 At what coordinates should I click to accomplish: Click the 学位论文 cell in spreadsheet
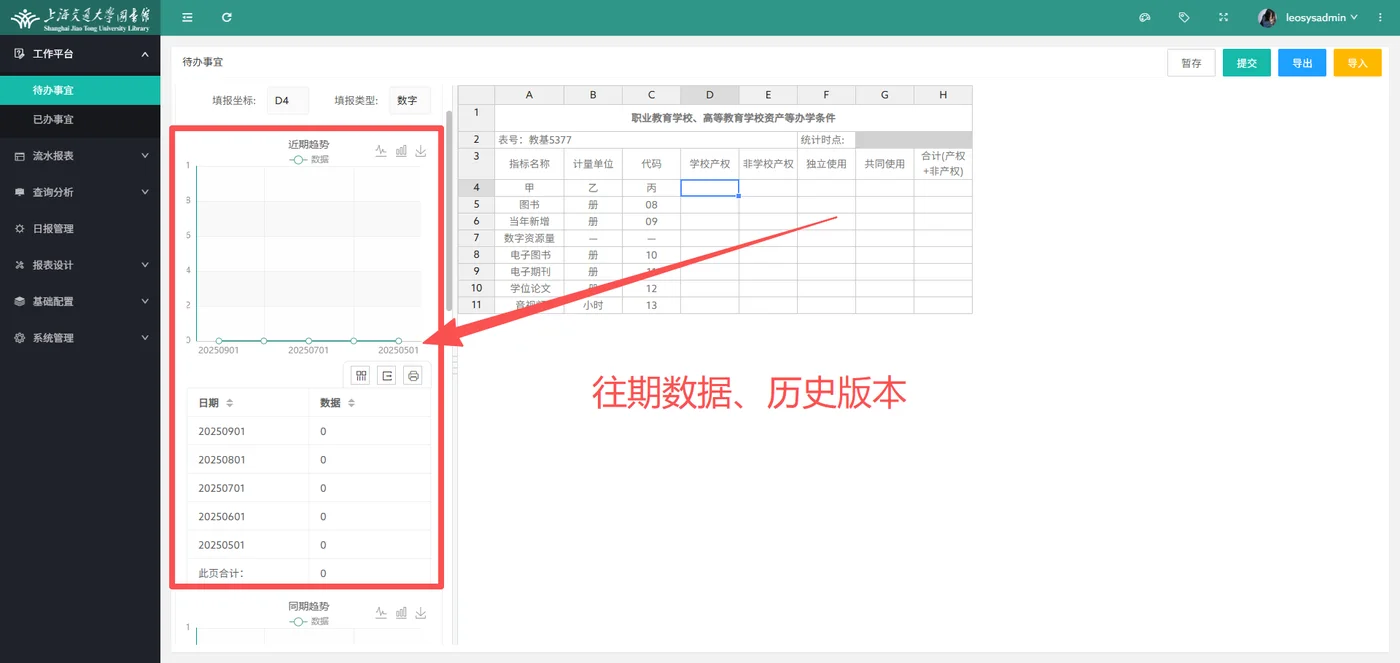[x=529, y=288]
